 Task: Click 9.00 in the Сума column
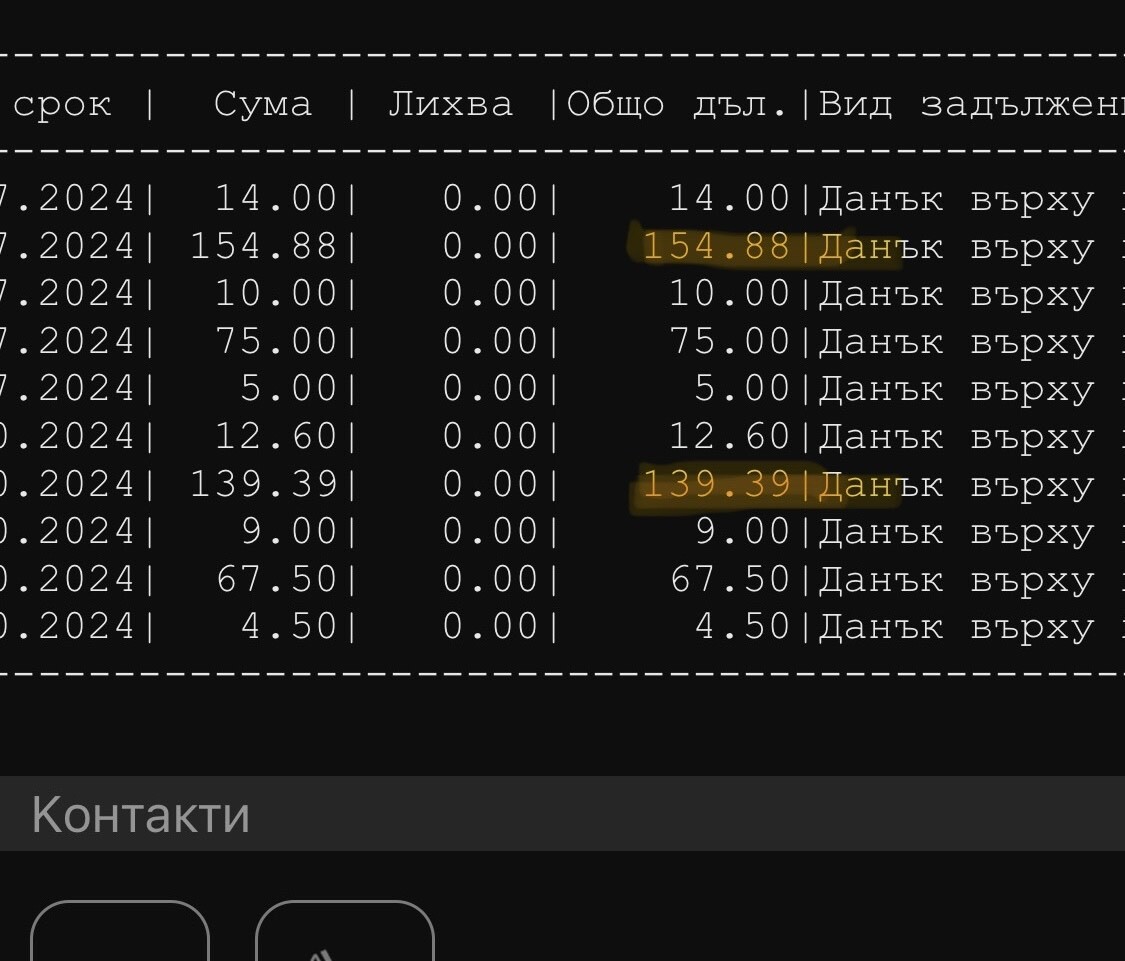coord(288,531)
